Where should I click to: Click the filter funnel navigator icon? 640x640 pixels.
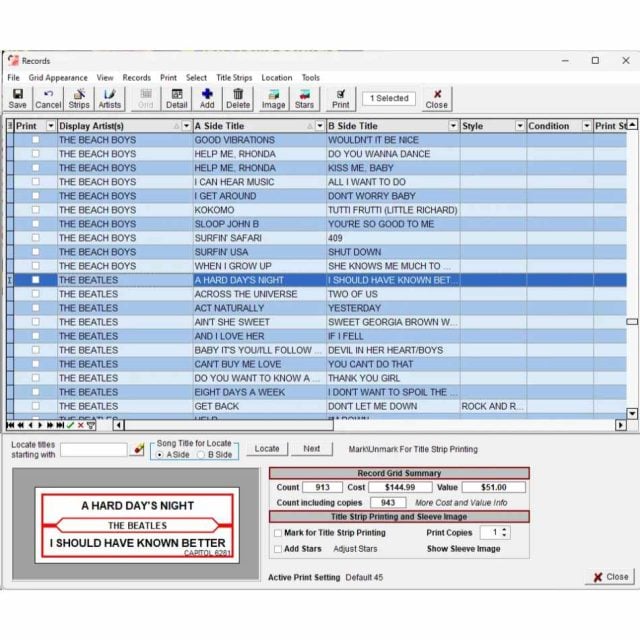[91, 426]
